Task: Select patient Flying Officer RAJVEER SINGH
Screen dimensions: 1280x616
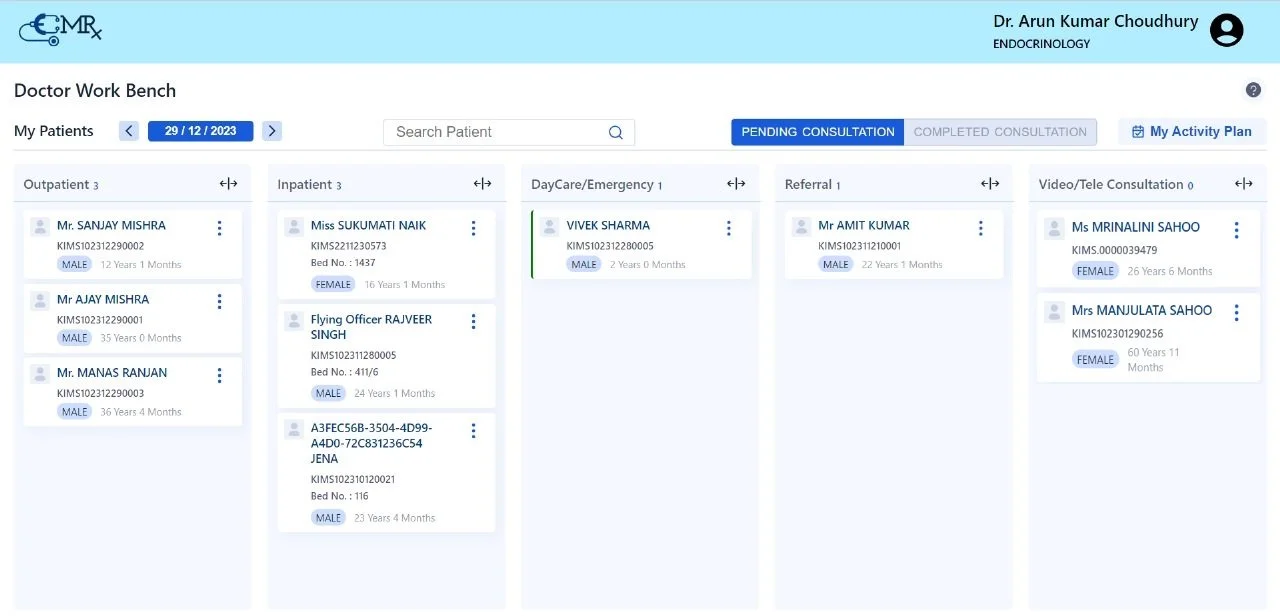Action: coord(371,327)
